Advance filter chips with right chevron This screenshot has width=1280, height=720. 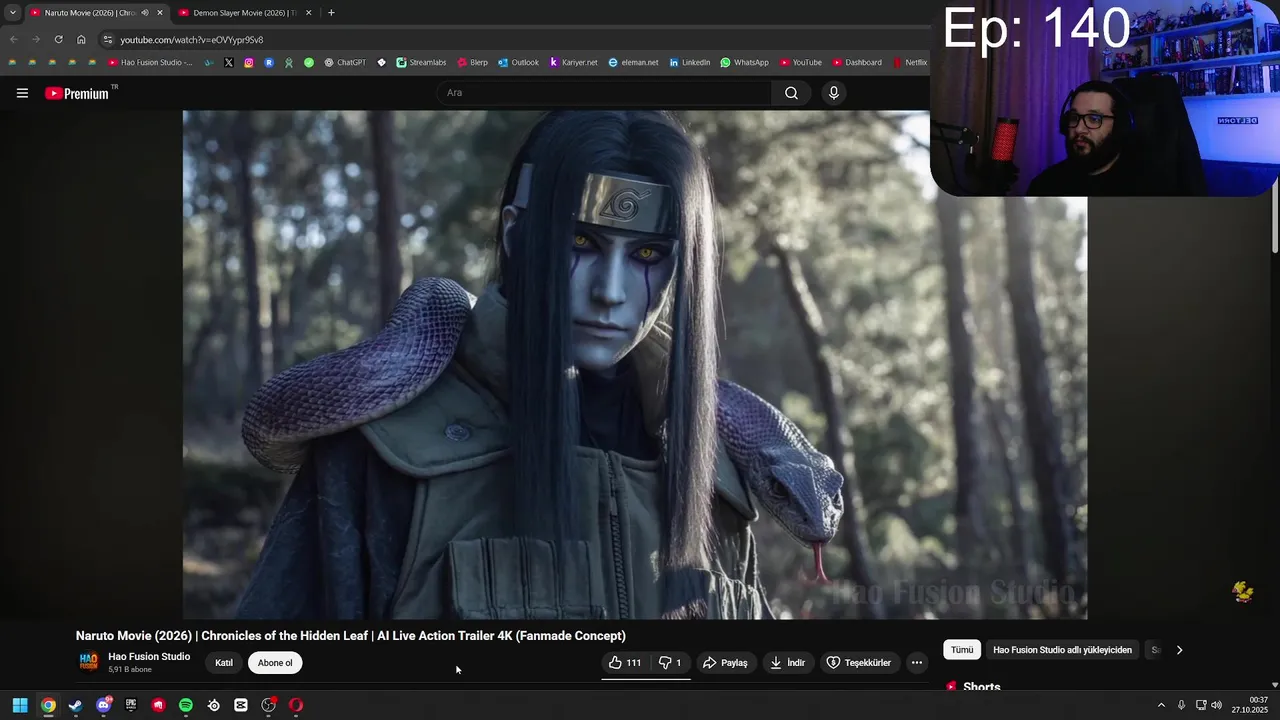coord(1179,650)
